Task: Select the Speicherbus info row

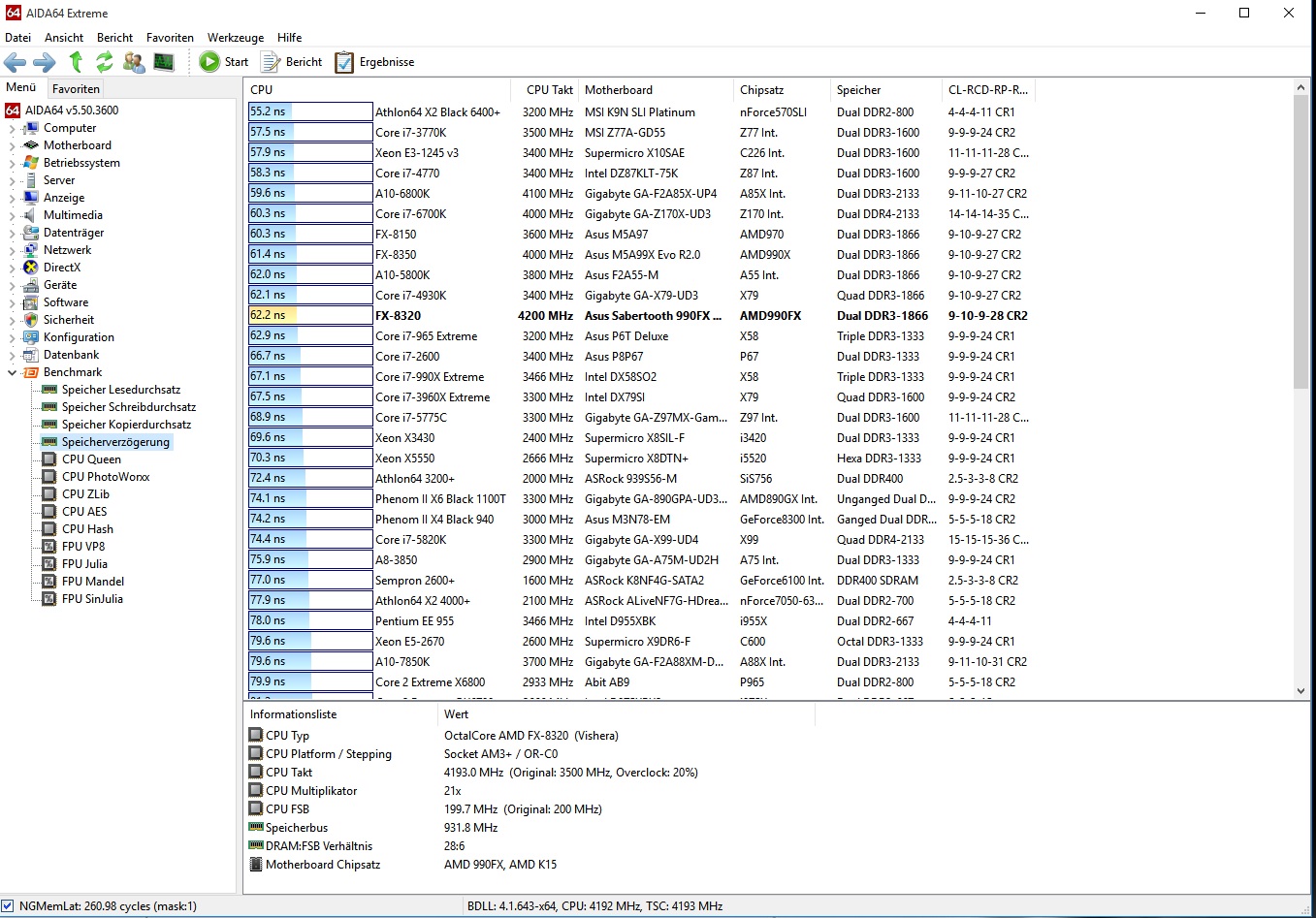Action: (529, 828)
